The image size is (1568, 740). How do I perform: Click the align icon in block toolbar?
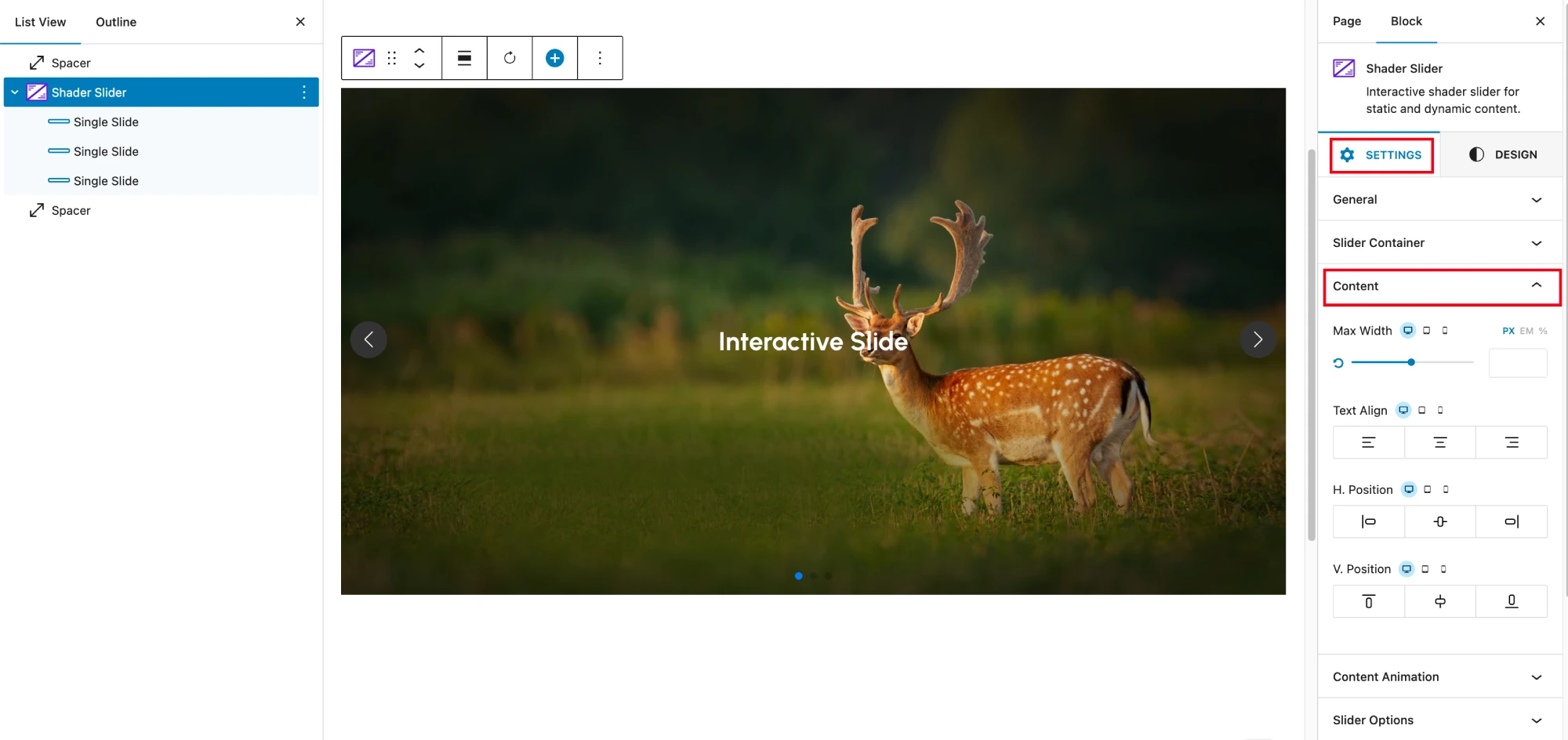464,58
